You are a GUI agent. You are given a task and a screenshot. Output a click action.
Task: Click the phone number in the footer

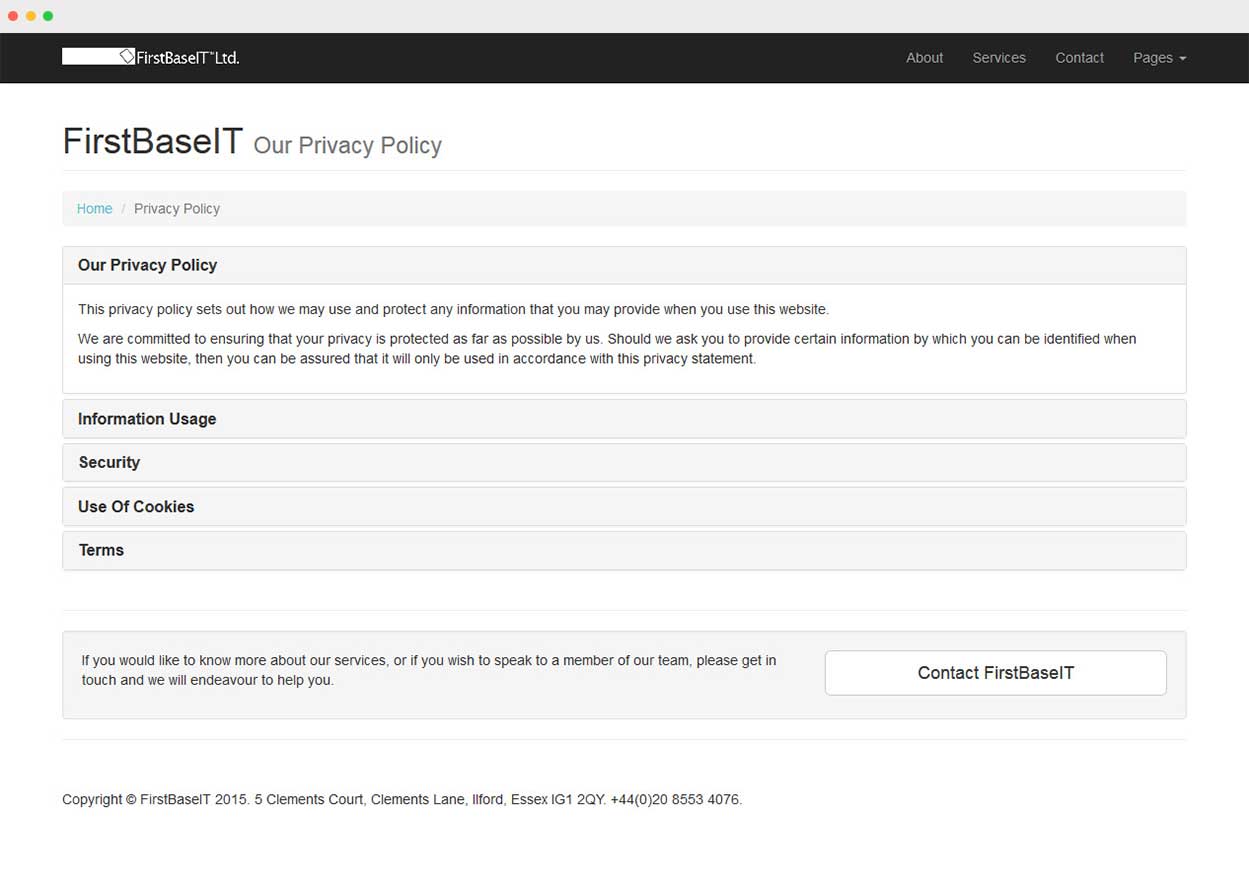[675, 800]
